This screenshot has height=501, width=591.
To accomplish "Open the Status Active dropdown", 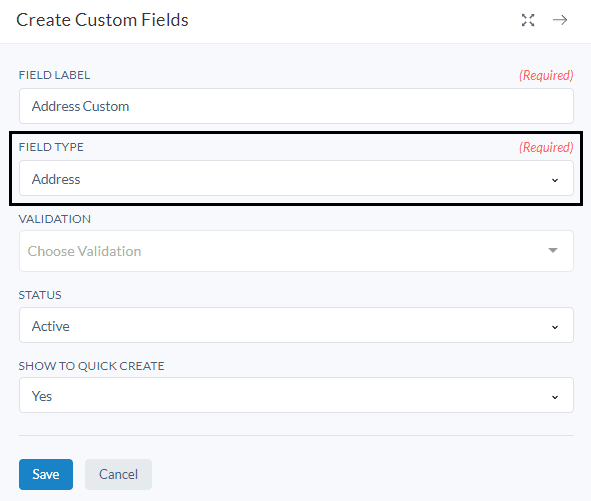I will click(x=296, y=325).
